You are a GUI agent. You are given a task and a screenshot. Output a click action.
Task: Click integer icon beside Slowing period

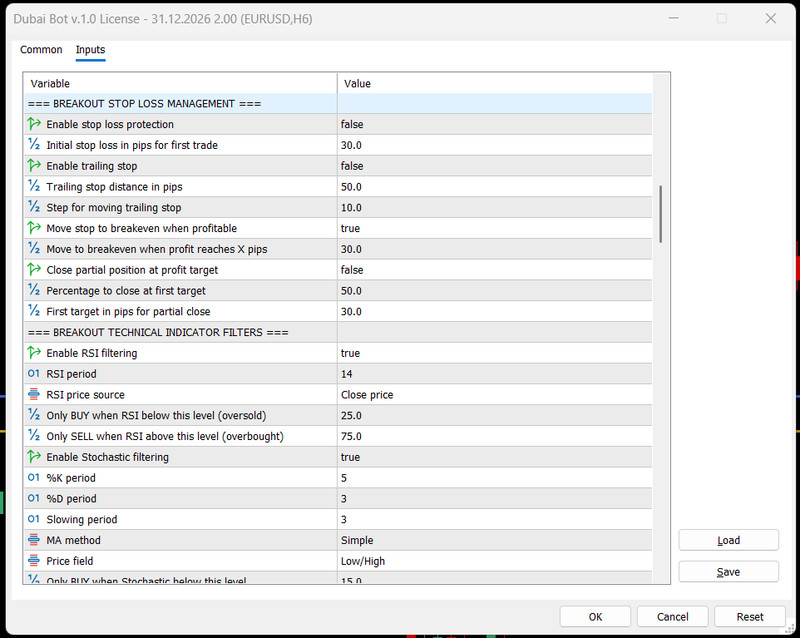click(x=34, y=519)
